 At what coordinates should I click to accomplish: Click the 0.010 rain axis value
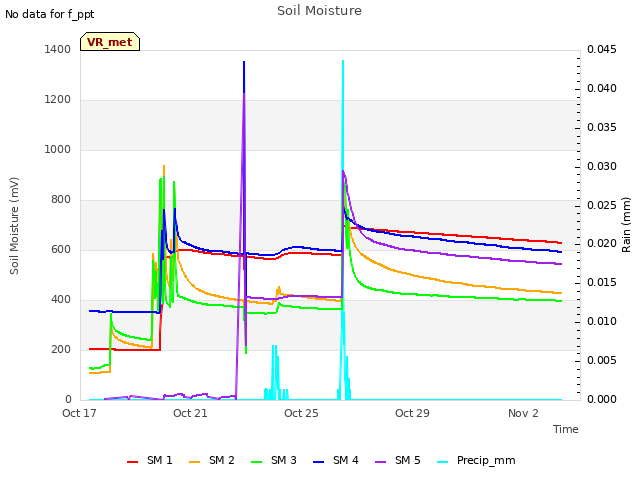click(x=602, y=322)
